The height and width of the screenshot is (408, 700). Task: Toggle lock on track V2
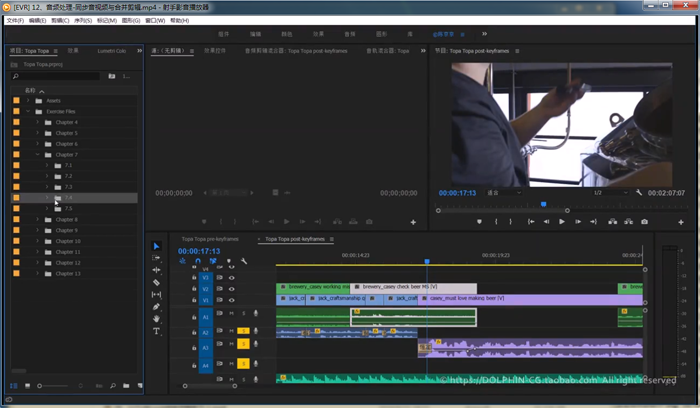click(x=194, y=289)
